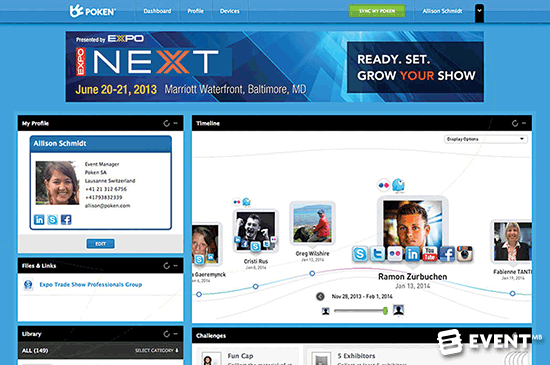Select Greg Wilshire's timeline marker
The width and height of the screenshot is (550, 365).
coord(312,273)
